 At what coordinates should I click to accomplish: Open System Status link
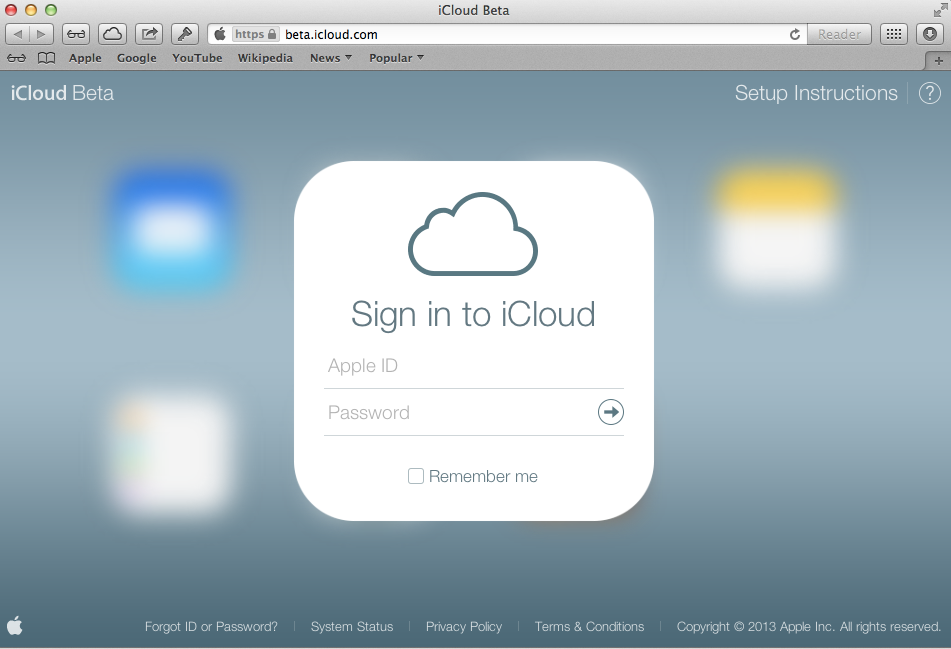tap(352, 627)
